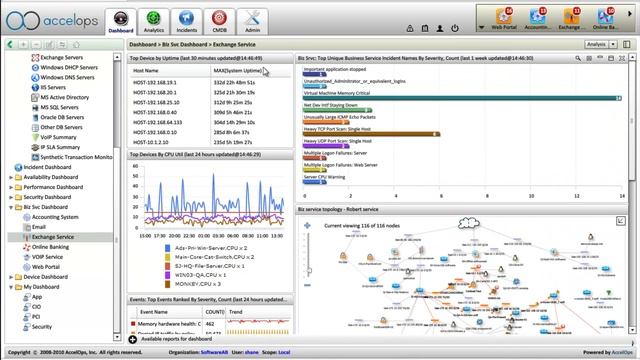This screenshot has width=640, height=360.
Task: Click the grid icon in incident chart header
Action: pos(589,58)
